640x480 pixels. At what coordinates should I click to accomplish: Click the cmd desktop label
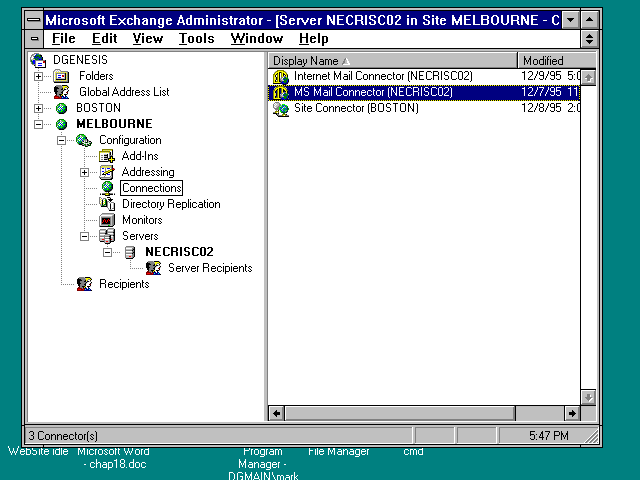[x=413, y=451]
